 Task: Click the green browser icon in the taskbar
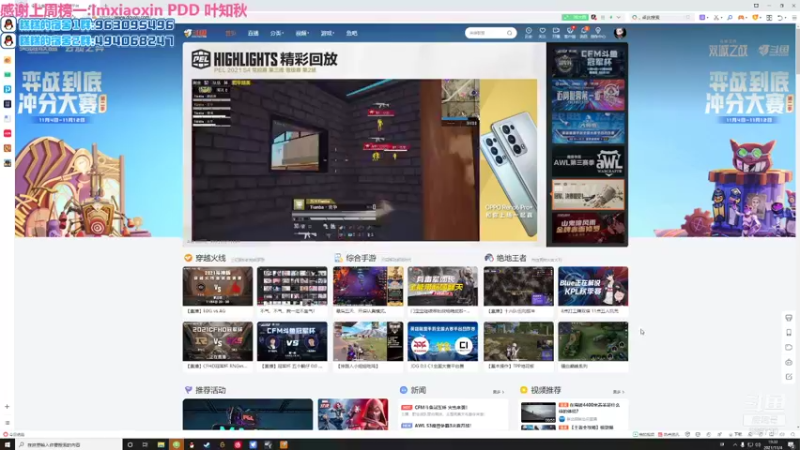(176, 445)
